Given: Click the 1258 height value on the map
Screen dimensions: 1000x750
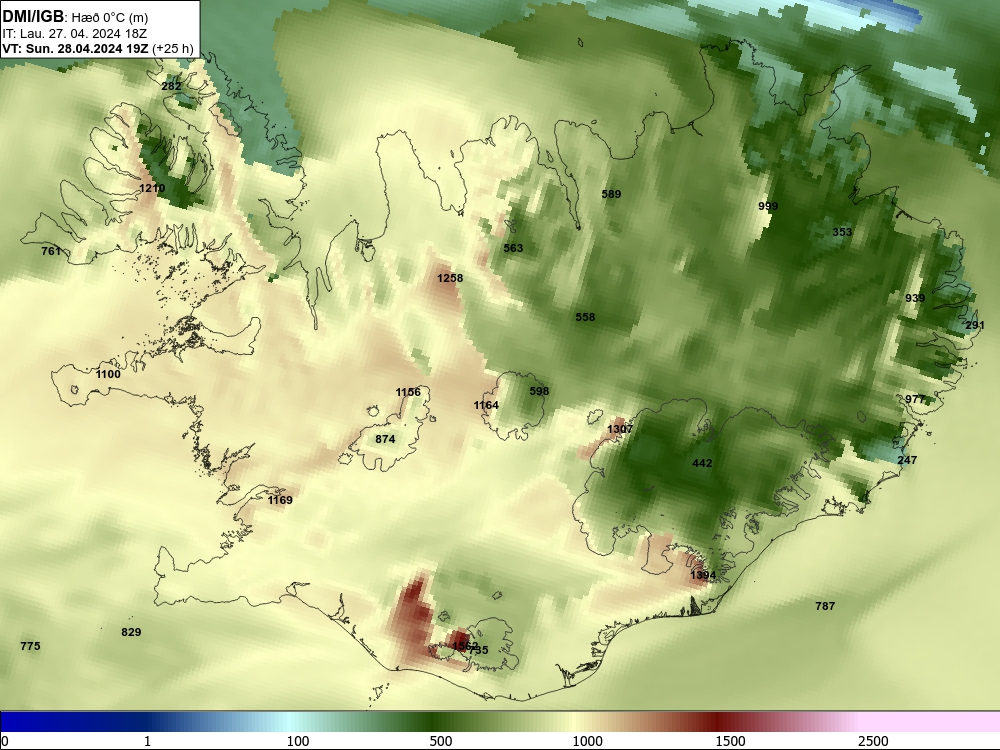Looking at the screenshot, I should pyautogui.click(x=450, y=278).
